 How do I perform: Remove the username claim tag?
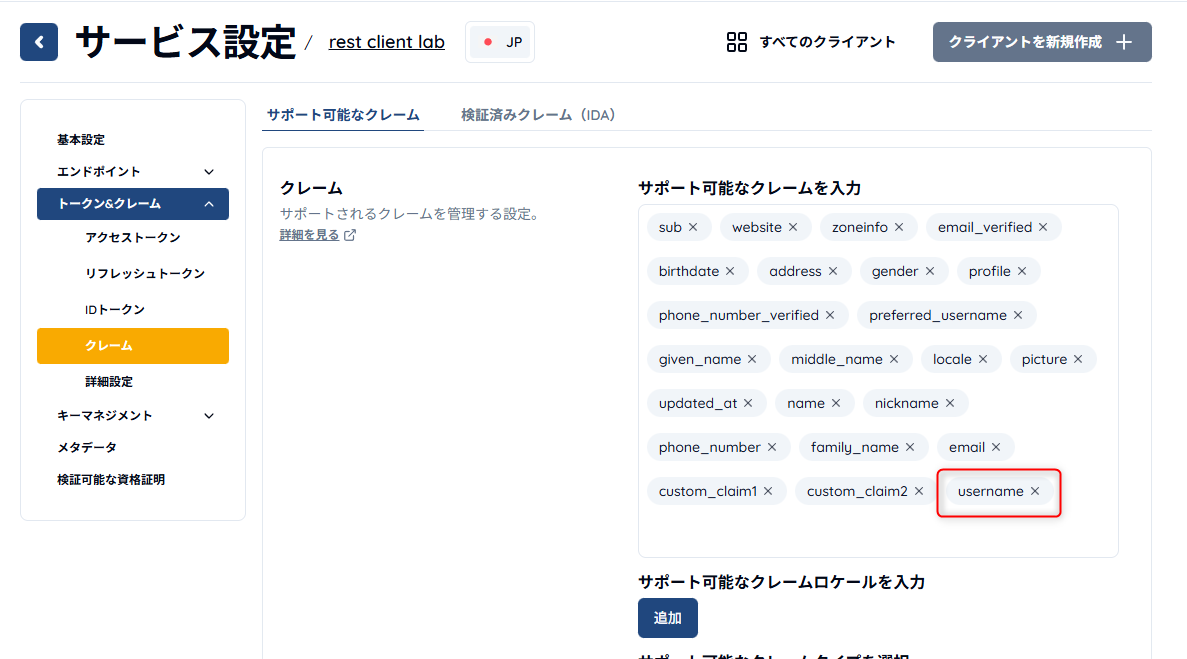(1035, 491)
